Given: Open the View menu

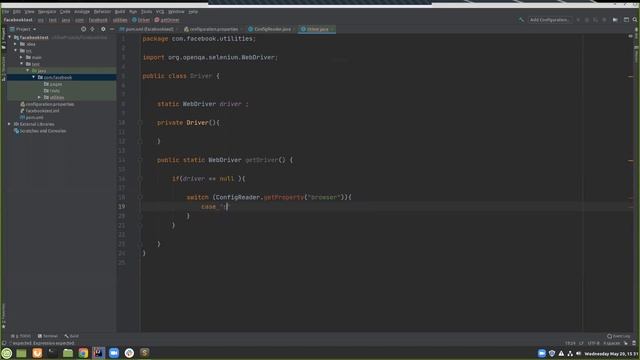Looking at the screenshot, I should (x=29, y=11).
